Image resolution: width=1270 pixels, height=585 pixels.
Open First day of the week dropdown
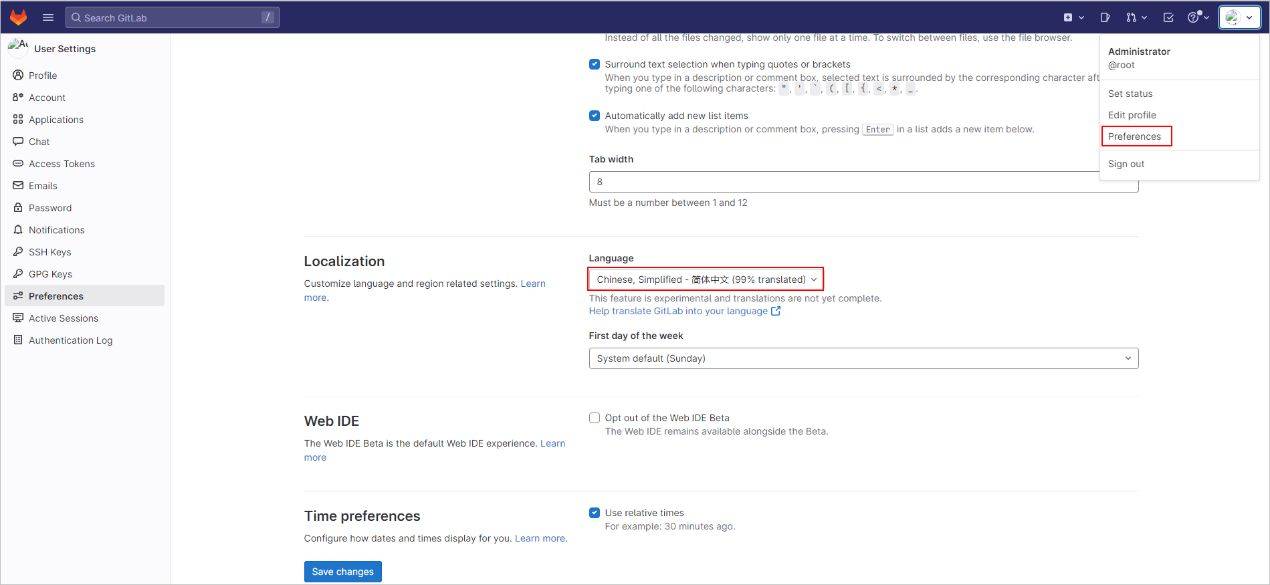point(863,358)
